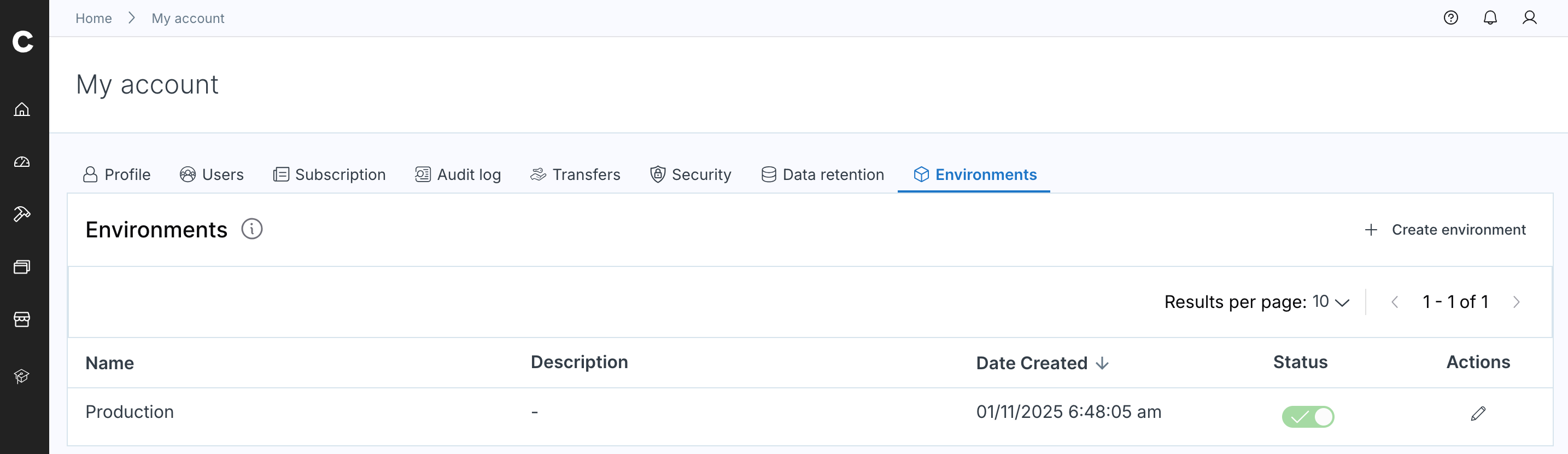This screenshot has height=454, width=1568.
Task: Toggle the Production environment status switch
Action: [1307, 416]
